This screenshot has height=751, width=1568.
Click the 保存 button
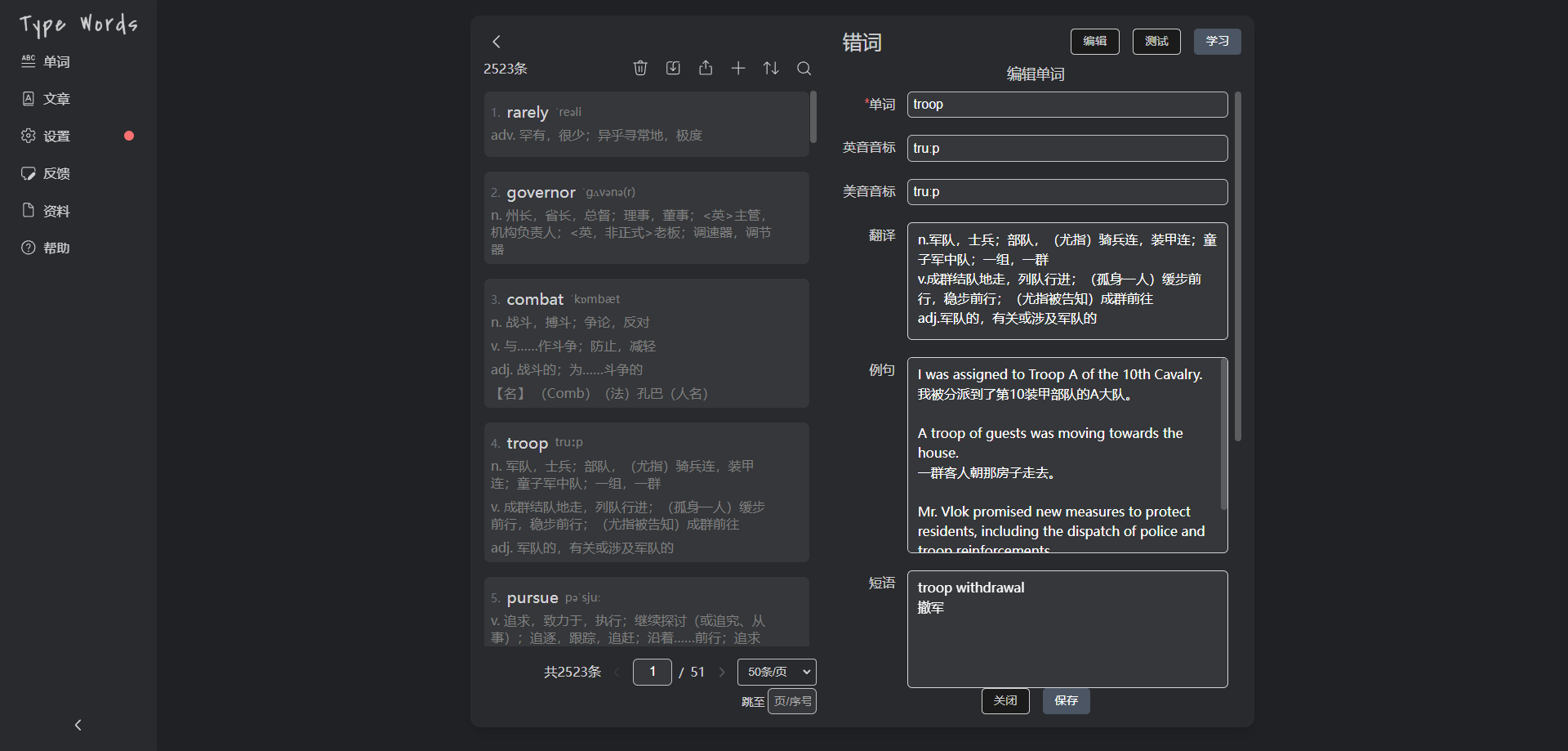point(1066,700)
